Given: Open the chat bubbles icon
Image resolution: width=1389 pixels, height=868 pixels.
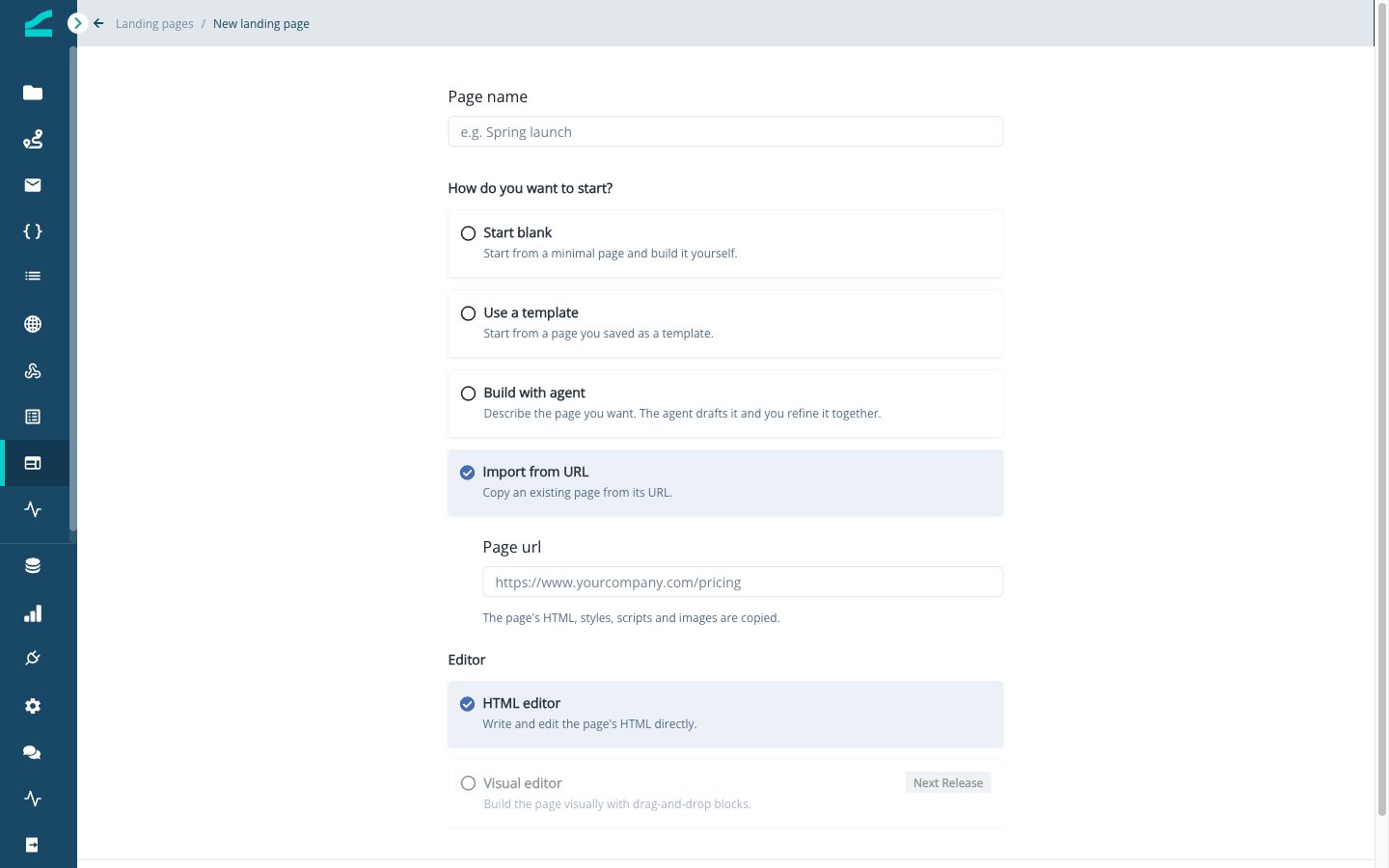Looking at the screenshot, I should 33,752.
